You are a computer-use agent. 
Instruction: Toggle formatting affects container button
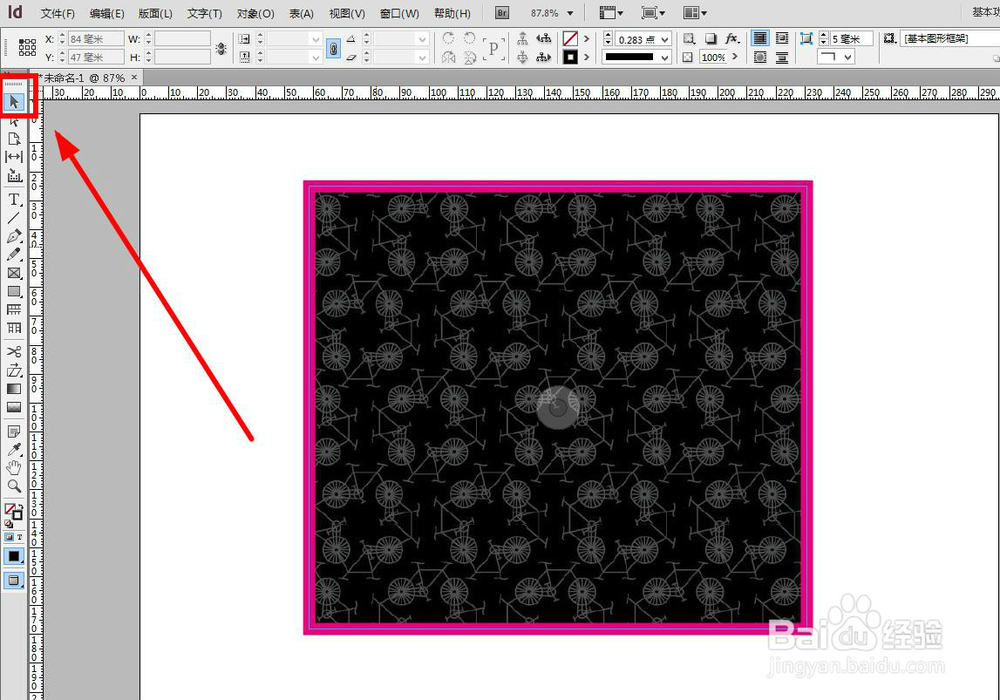[9, 537]
